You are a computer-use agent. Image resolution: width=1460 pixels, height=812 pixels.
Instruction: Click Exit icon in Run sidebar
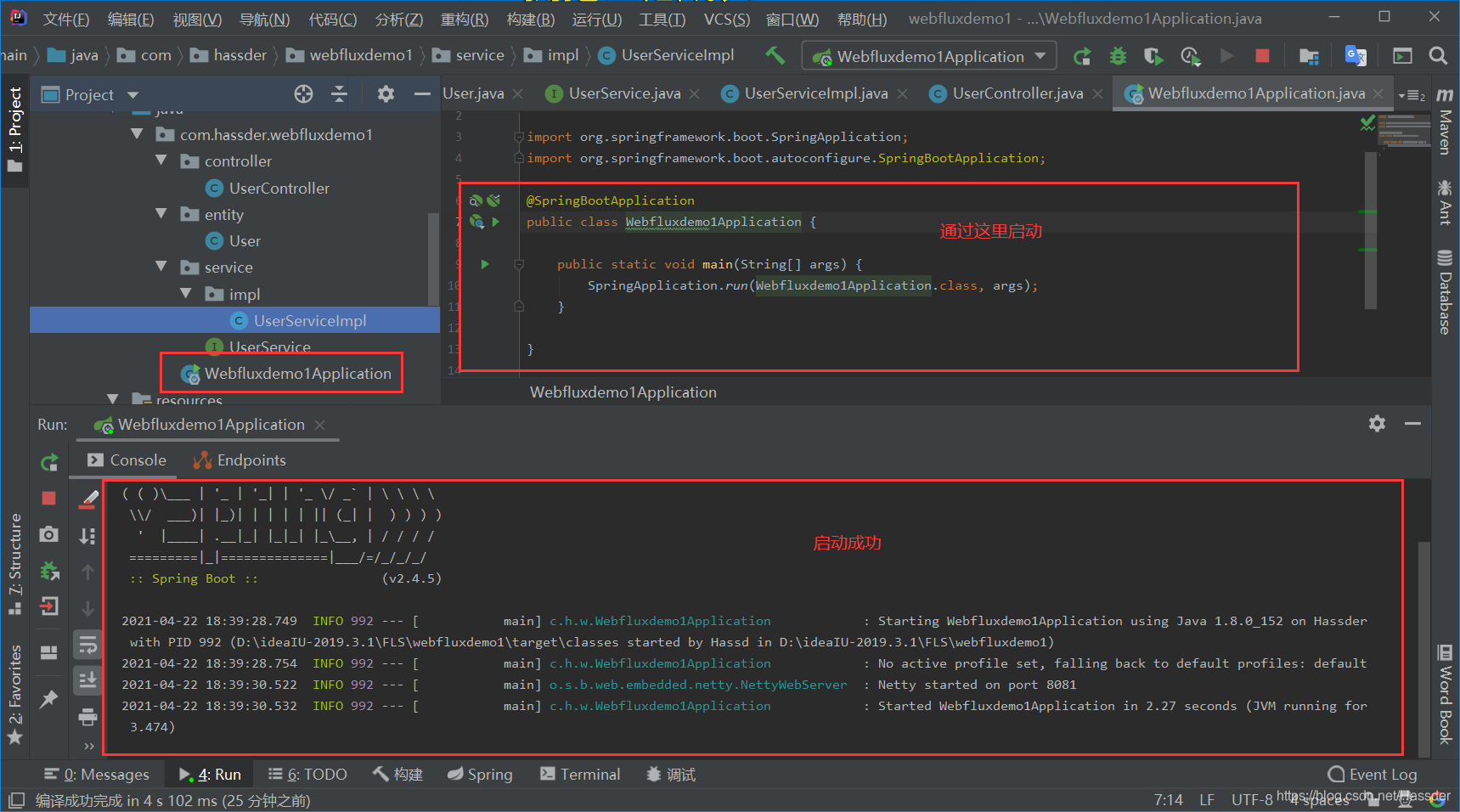click(x=49, y=606)
